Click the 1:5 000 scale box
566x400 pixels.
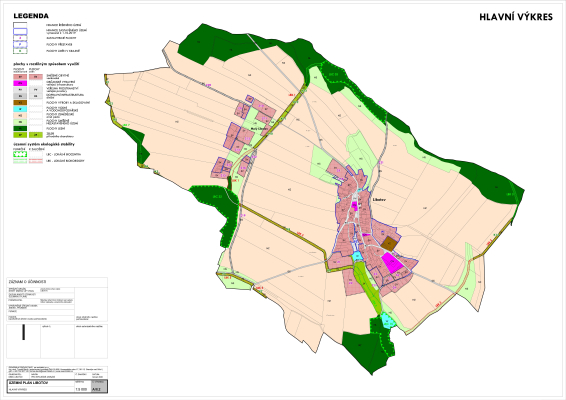[82, 389]
